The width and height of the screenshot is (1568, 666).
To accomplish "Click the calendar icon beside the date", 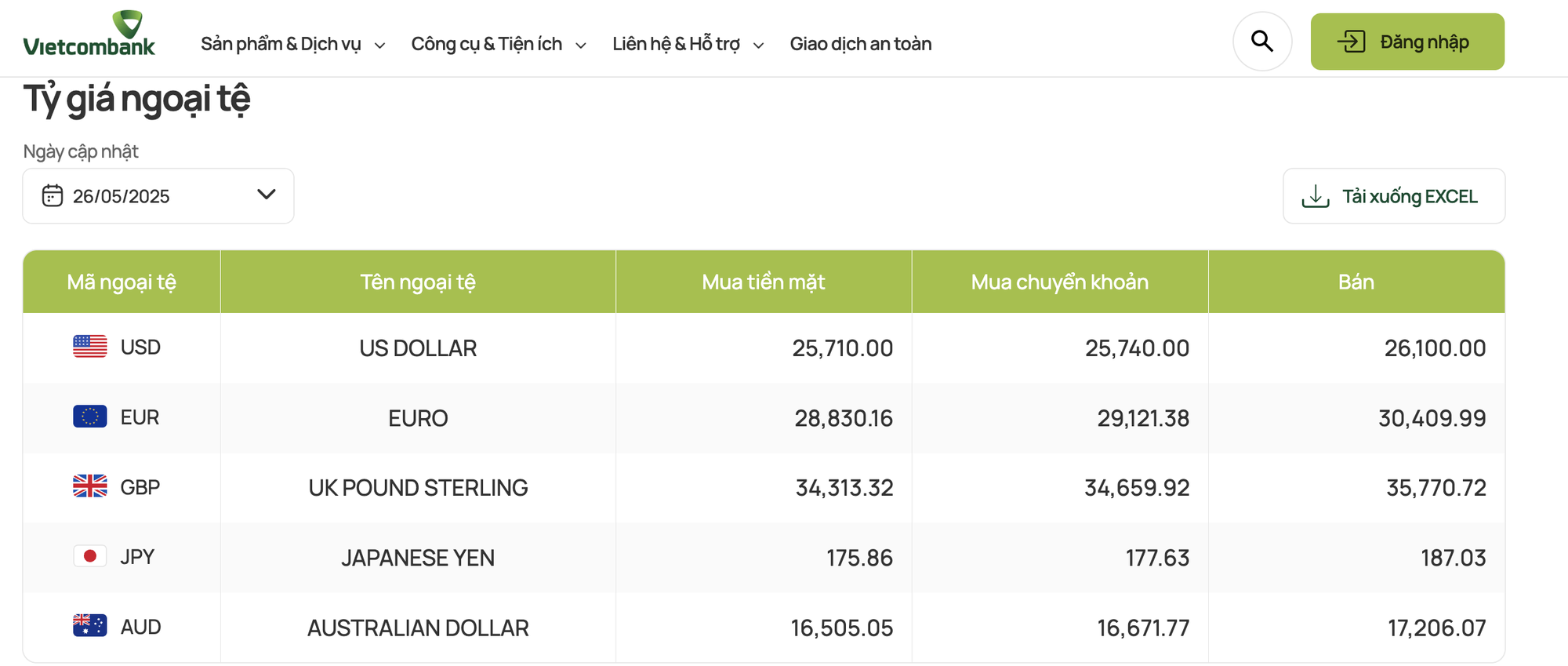I will [52, 196].
